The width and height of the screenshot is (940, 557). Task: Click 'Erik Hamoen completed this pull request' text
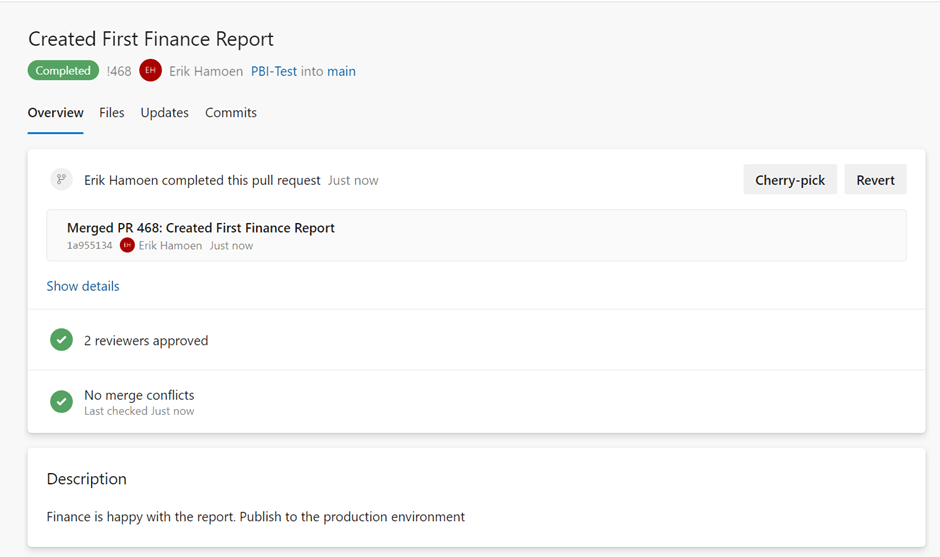pyautogui.click(x=202, y=180)
